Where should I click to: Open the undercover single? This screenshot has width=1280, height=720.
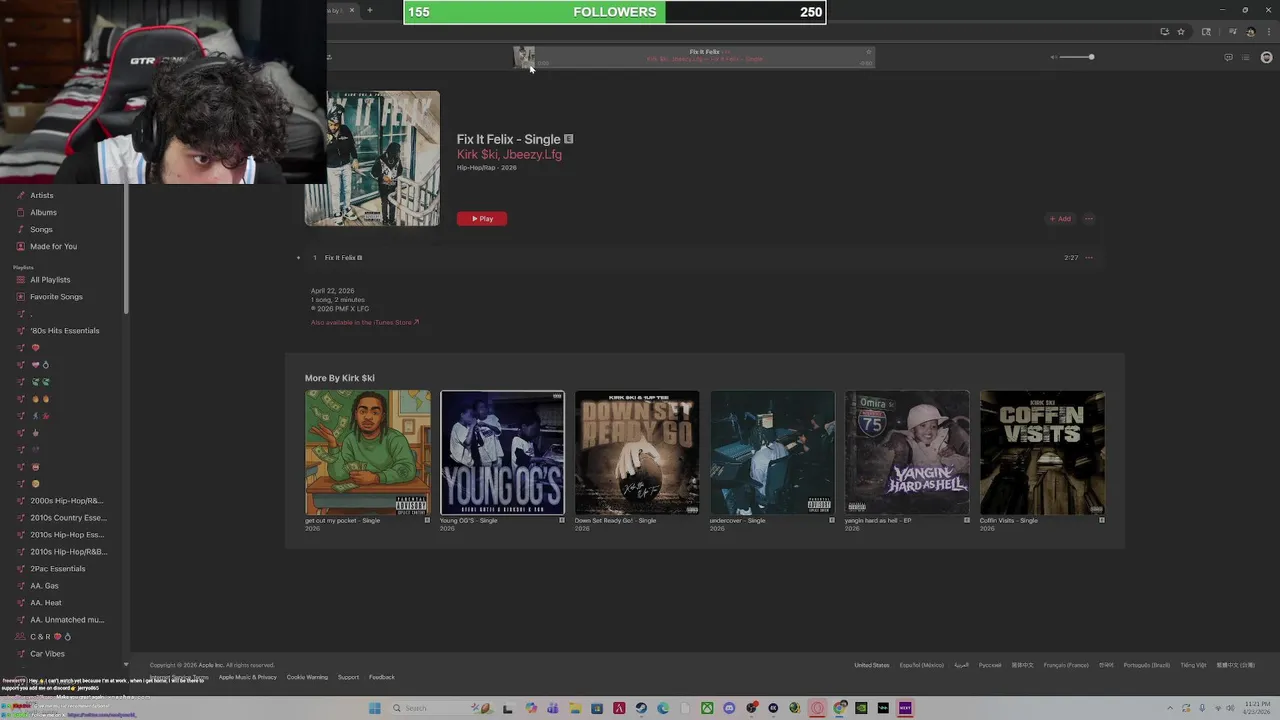(772, 453)
